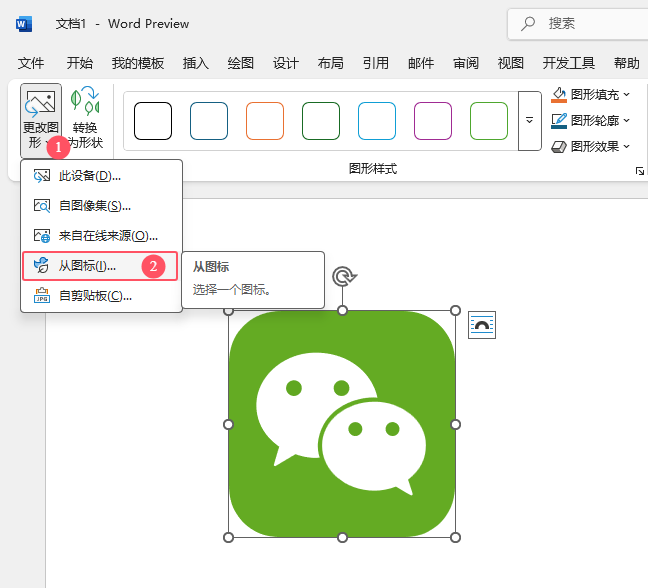Click the rotation handle above the image
Screen dimensions: 648x588
[x=343, y=276]
